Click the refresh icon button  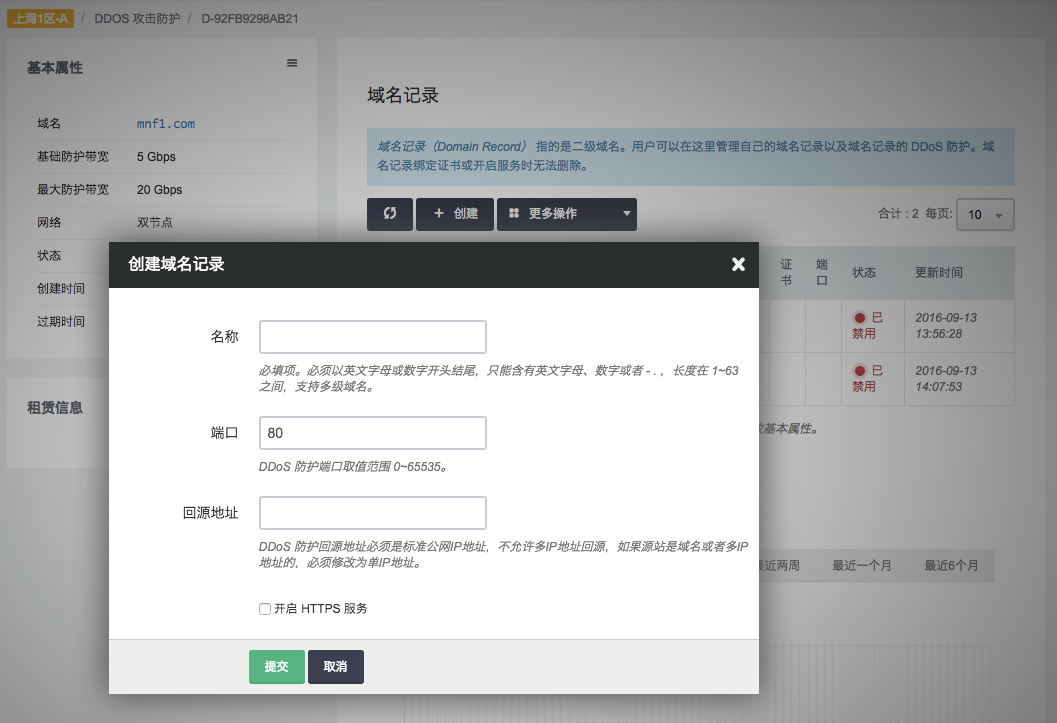(389, 214)
